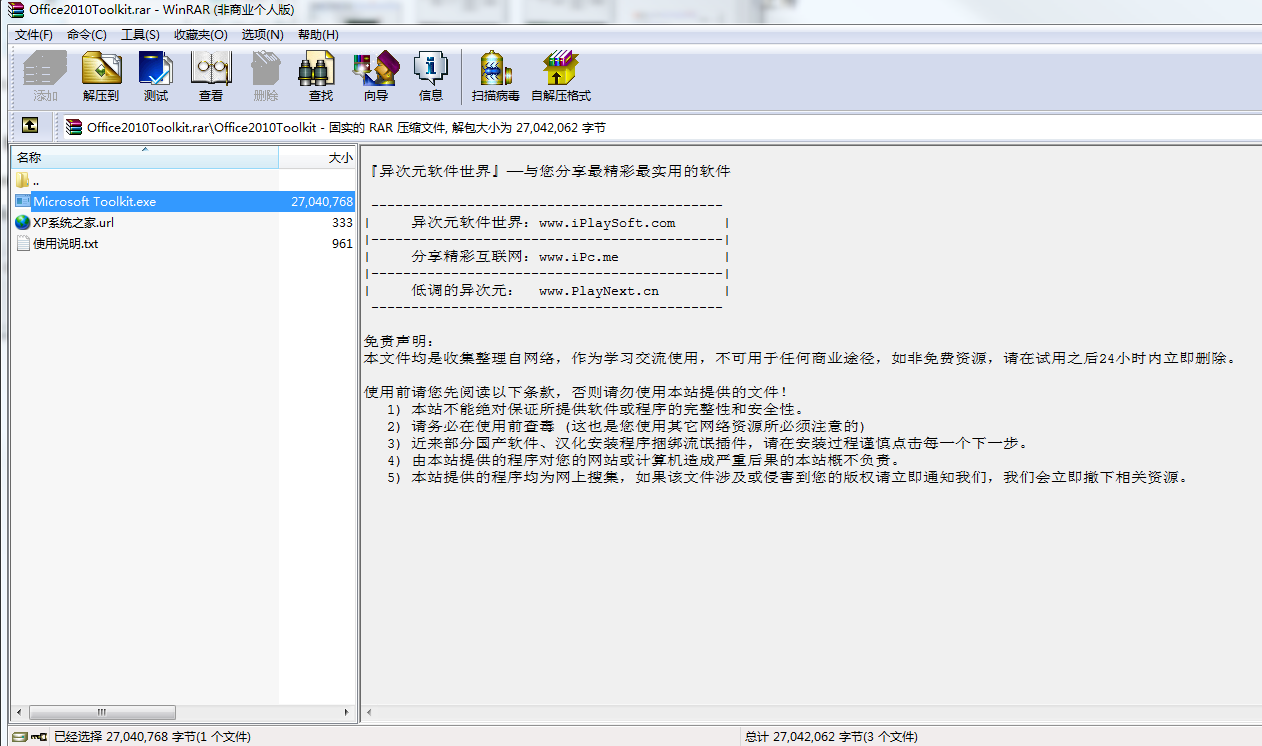
Task: Click the parent folder '..' icon
Action: pyautogui.click(x=23, y=180)
